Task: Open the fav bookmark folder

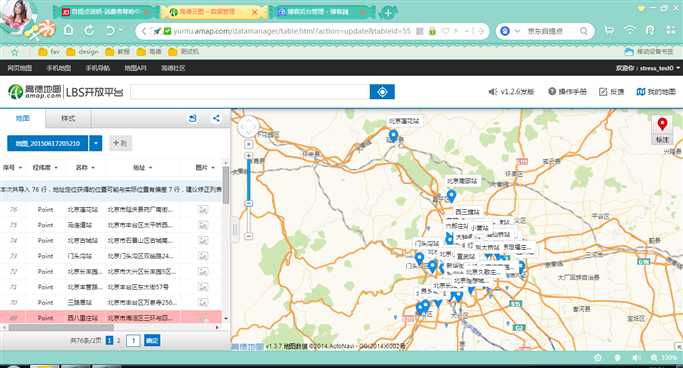Action: pos(49,52)
